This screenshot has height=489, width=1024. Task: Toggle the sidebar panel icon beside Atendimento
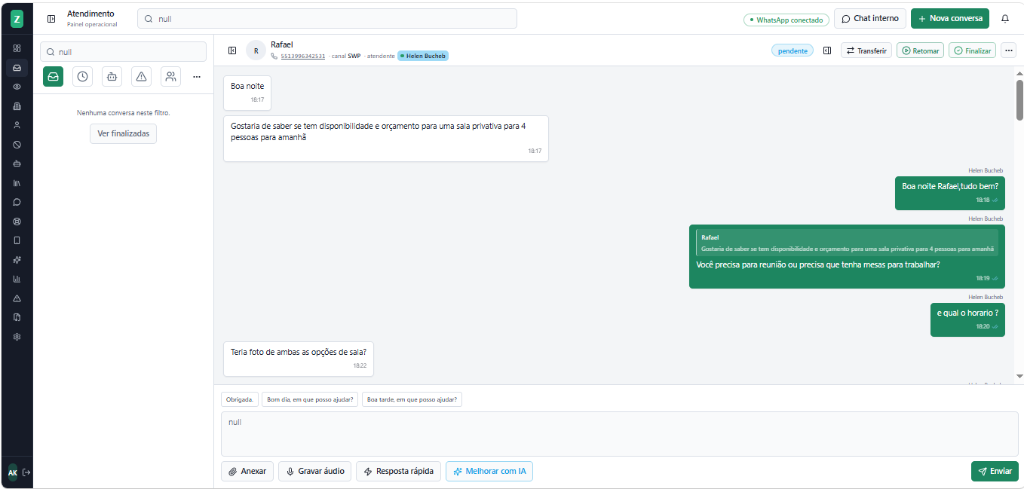tap(51, 19)
